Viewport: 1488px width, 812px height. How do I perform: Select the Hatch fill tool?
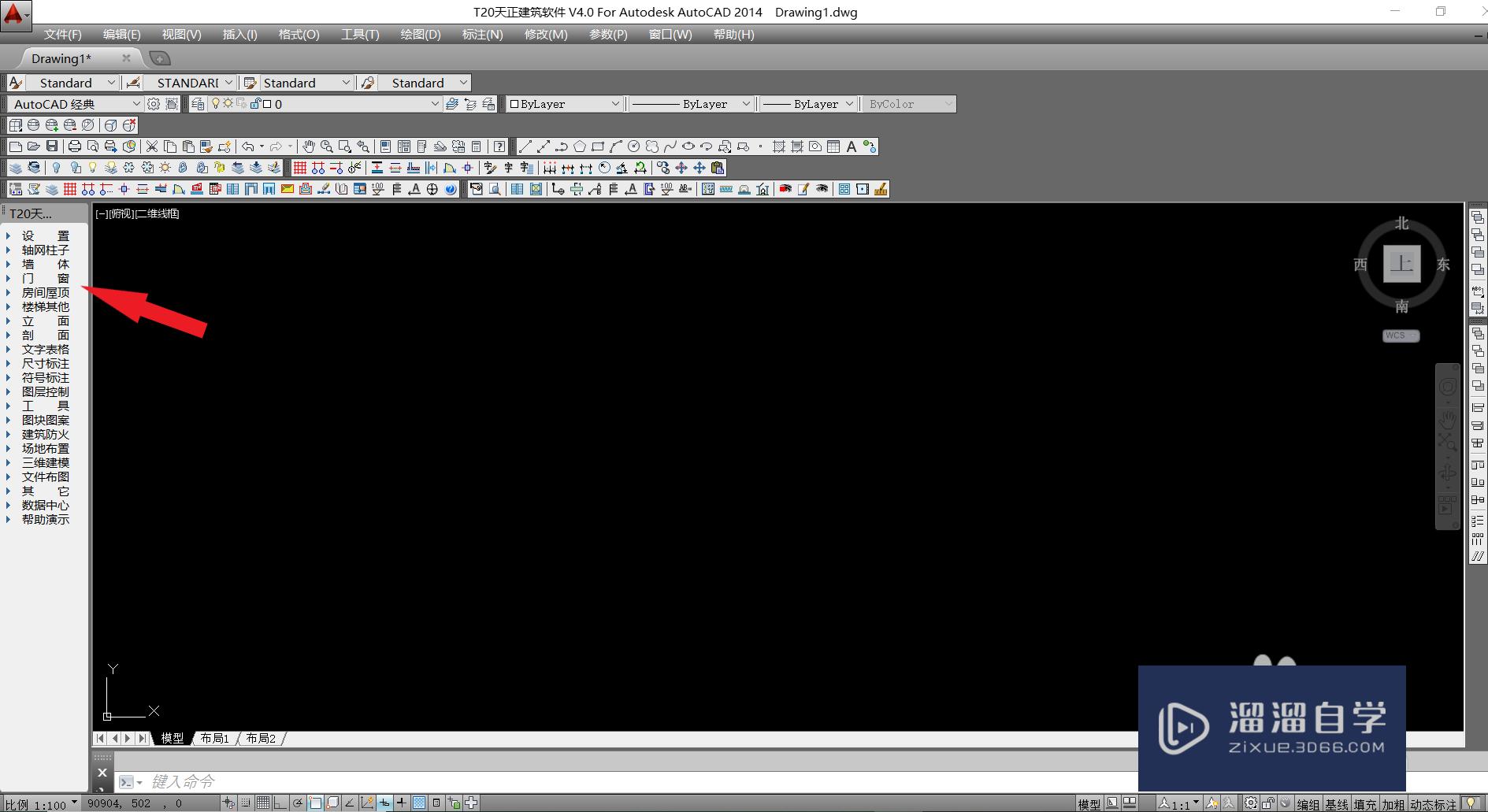pyautogui.click(x=779, y=146)
